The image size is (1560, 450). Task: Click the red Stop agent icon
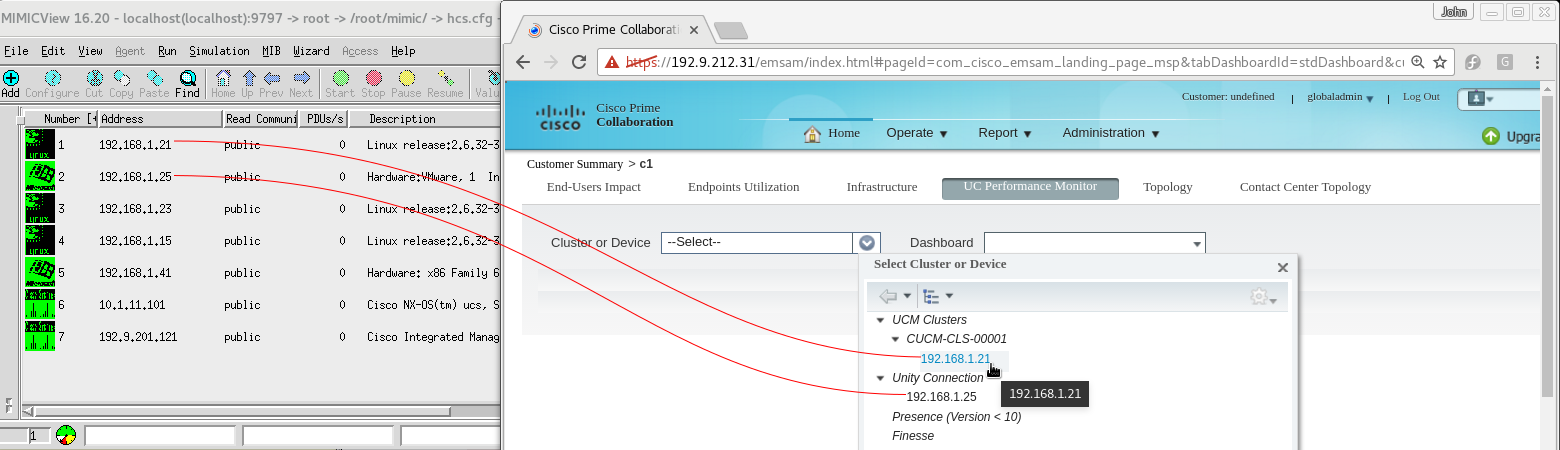coord(373,78)
